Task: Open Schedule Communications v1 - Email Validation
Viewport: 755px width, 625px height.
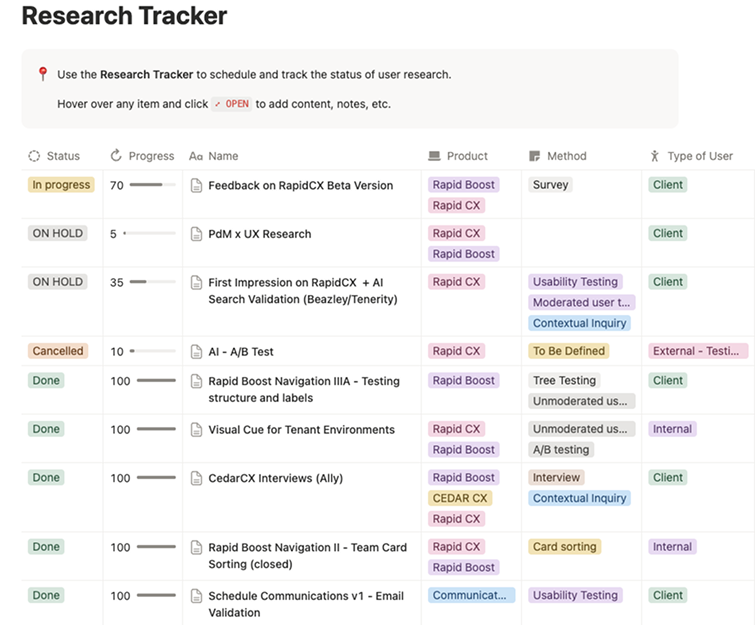Action: 306,604
